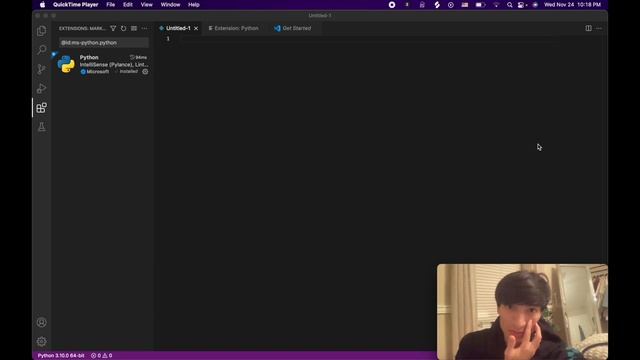This screenshot has width=640, height=360.
Task: Open the Help menu
Action: (x=194, y=5)
